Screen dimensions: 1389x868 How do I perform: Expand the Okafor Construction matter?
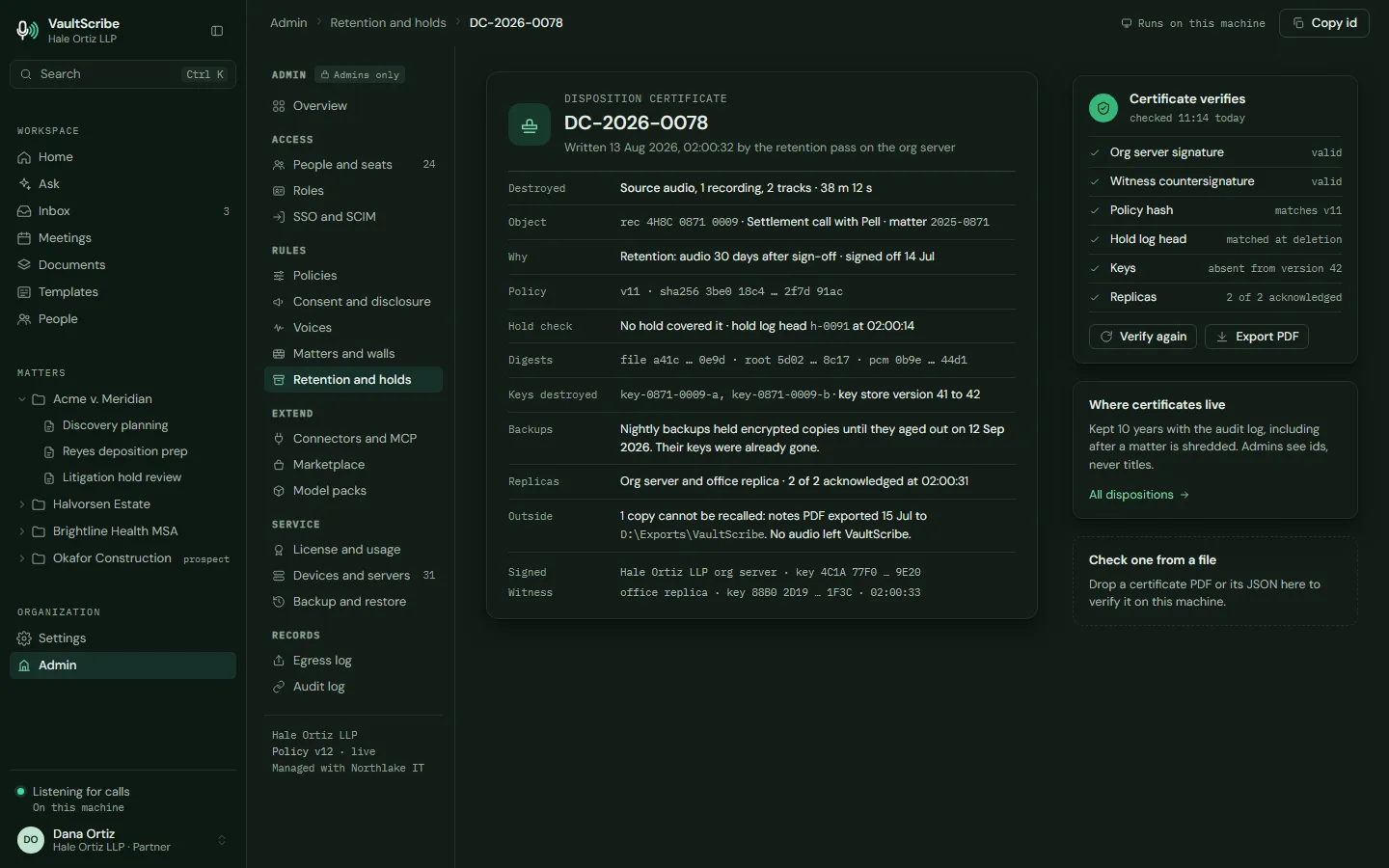[22, 558]
